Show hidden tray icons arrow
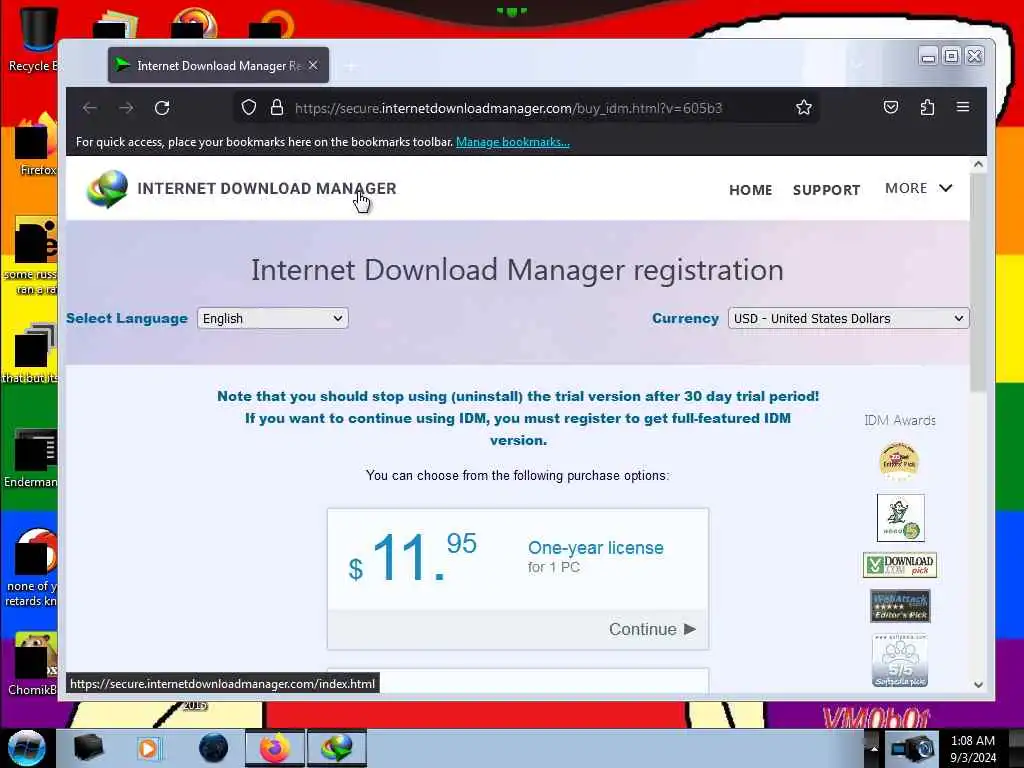 (x=874, y=748)
